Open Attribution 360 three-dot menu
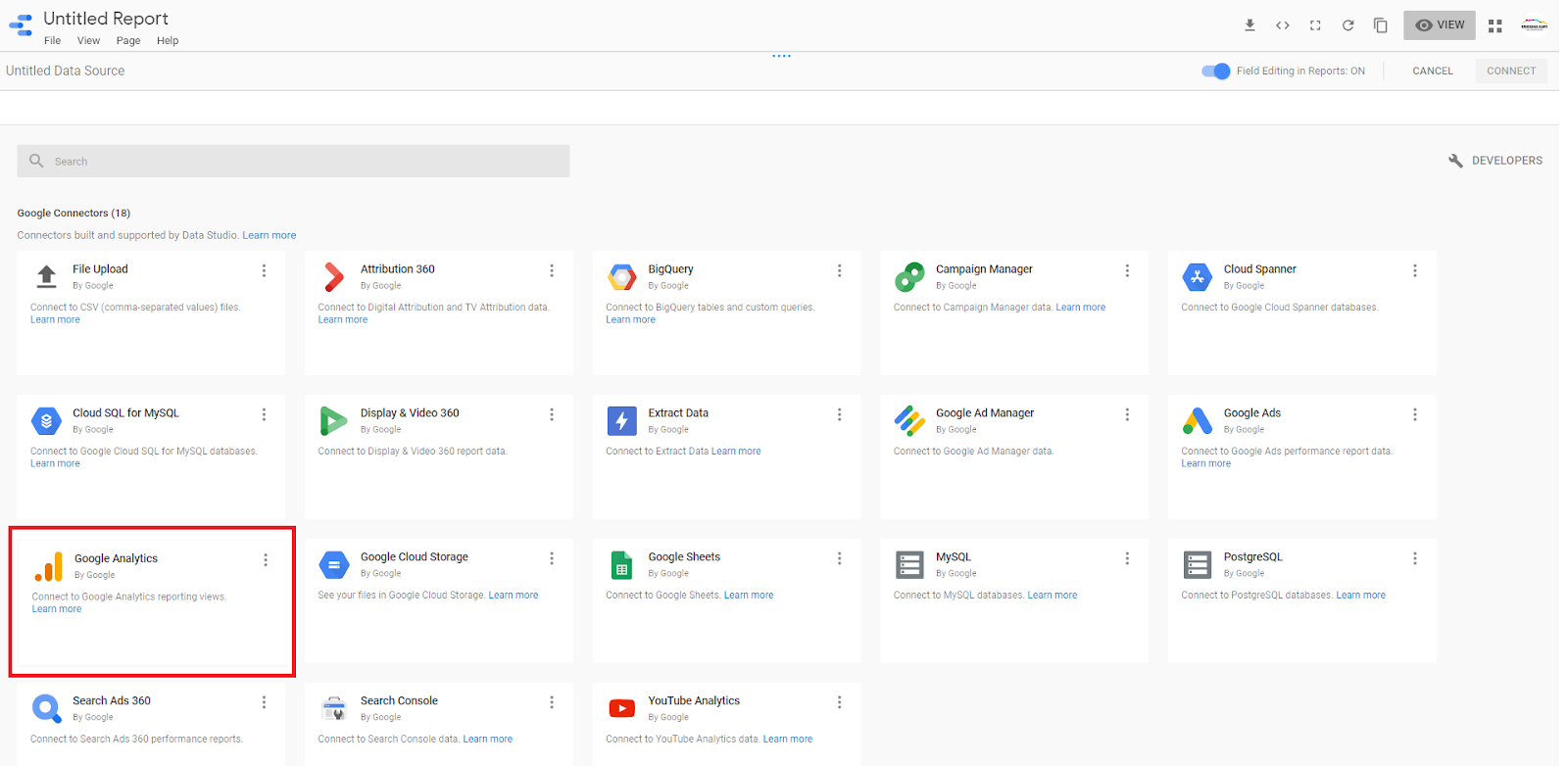 click(x=552, y=270)
